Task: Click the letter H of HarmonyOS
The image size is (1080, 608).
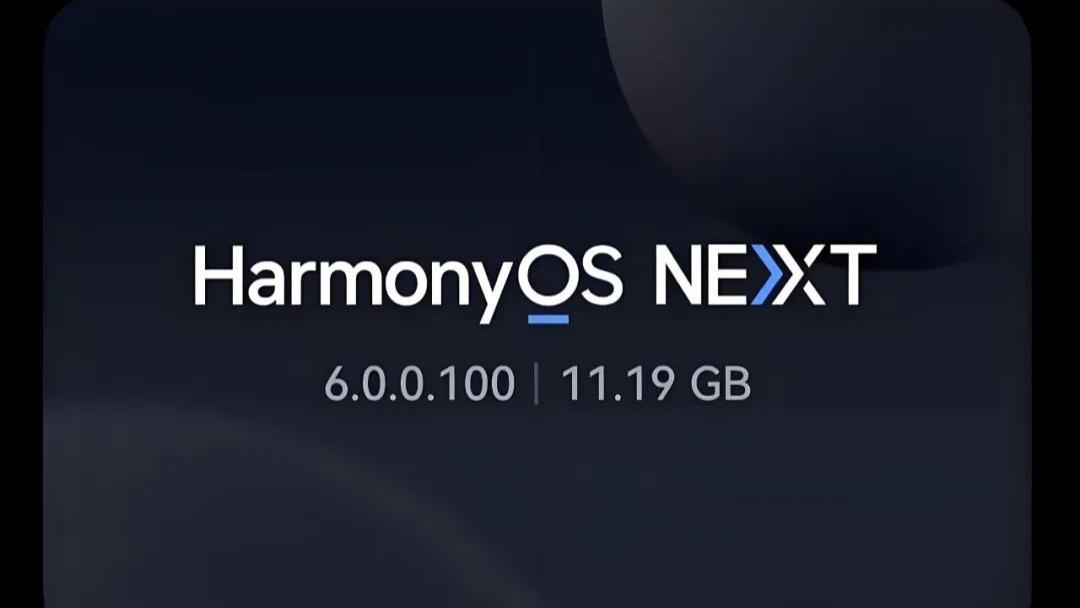Action: [219, 274]
